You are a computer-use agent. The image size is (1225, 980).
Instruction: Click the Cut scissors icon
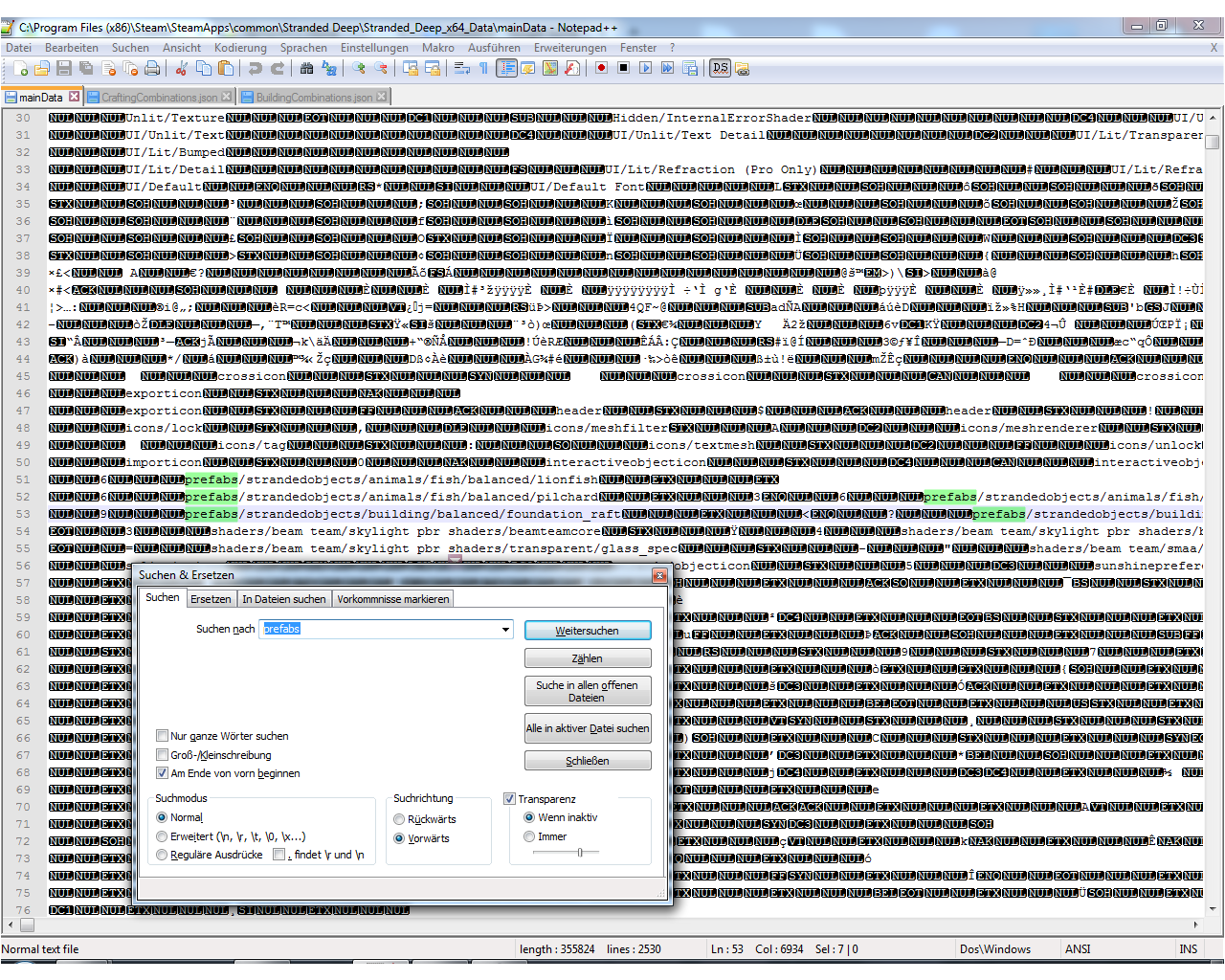(181, 68)
